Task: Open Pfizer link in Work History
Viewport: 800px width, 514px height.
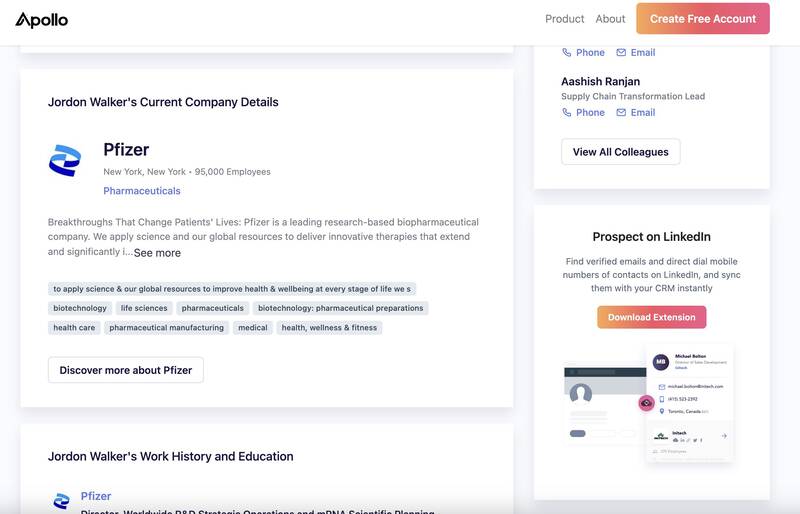Action: coord(96,496)
